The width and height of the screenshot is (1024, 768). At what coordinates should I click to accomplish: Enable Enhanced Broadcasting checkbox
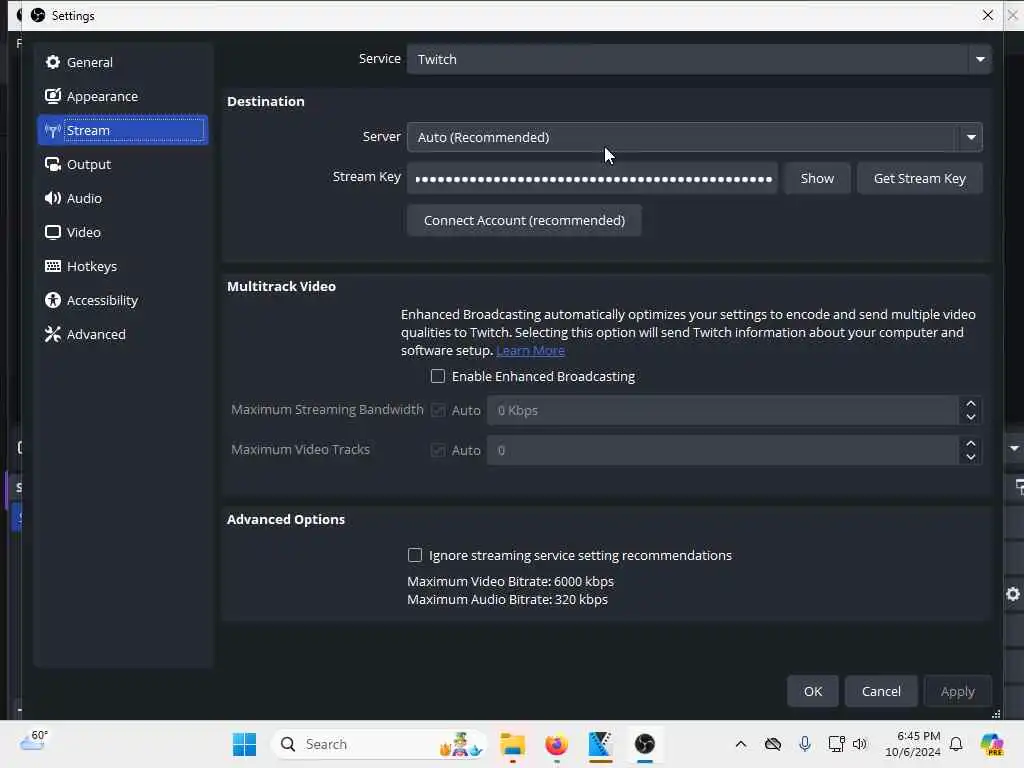(438, 376)
